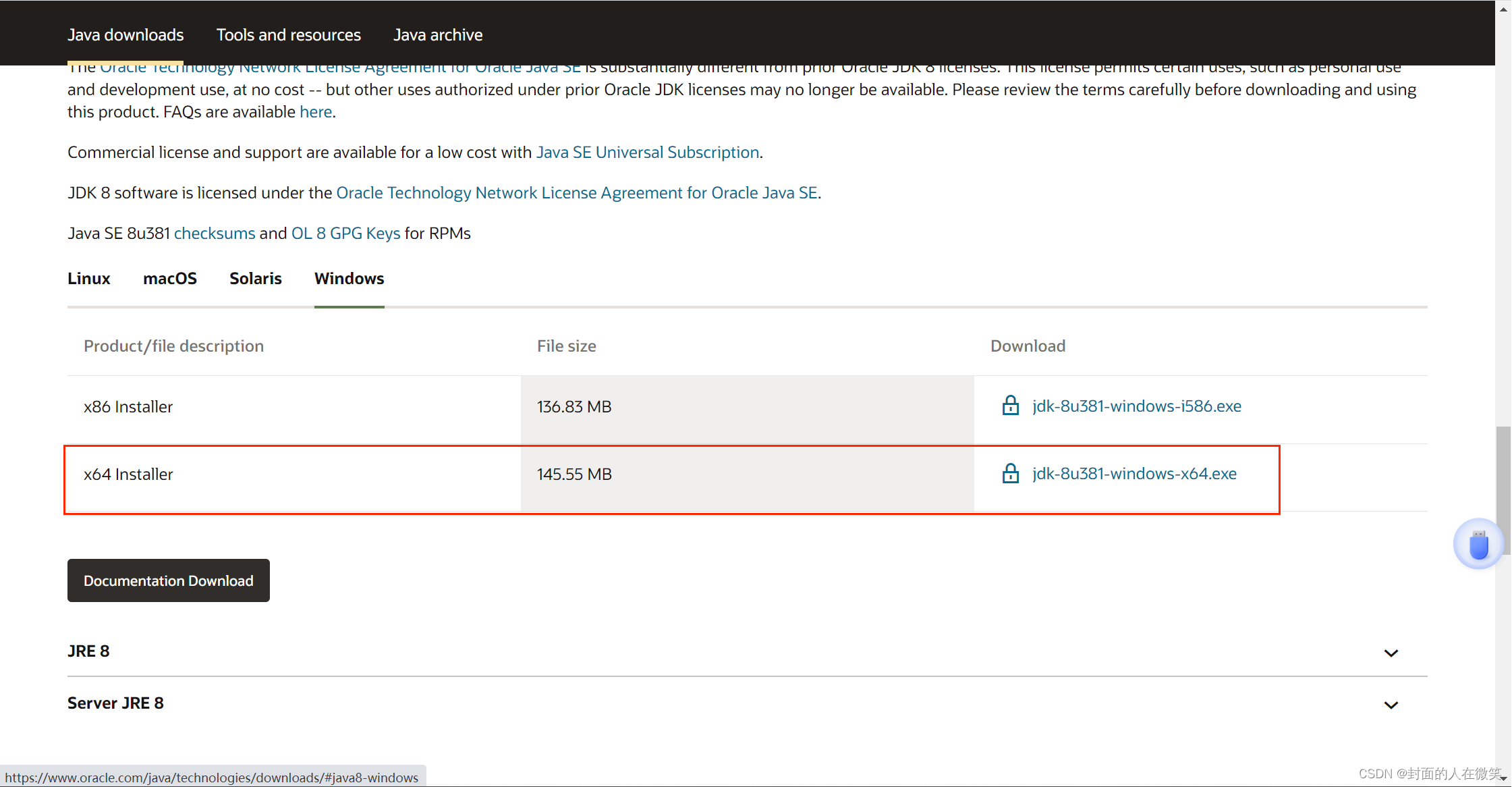The height and width of the screenshot is (787, 1512).
Task: Open the Java SE Universal Subscription link
Action: tap(648, 152)
